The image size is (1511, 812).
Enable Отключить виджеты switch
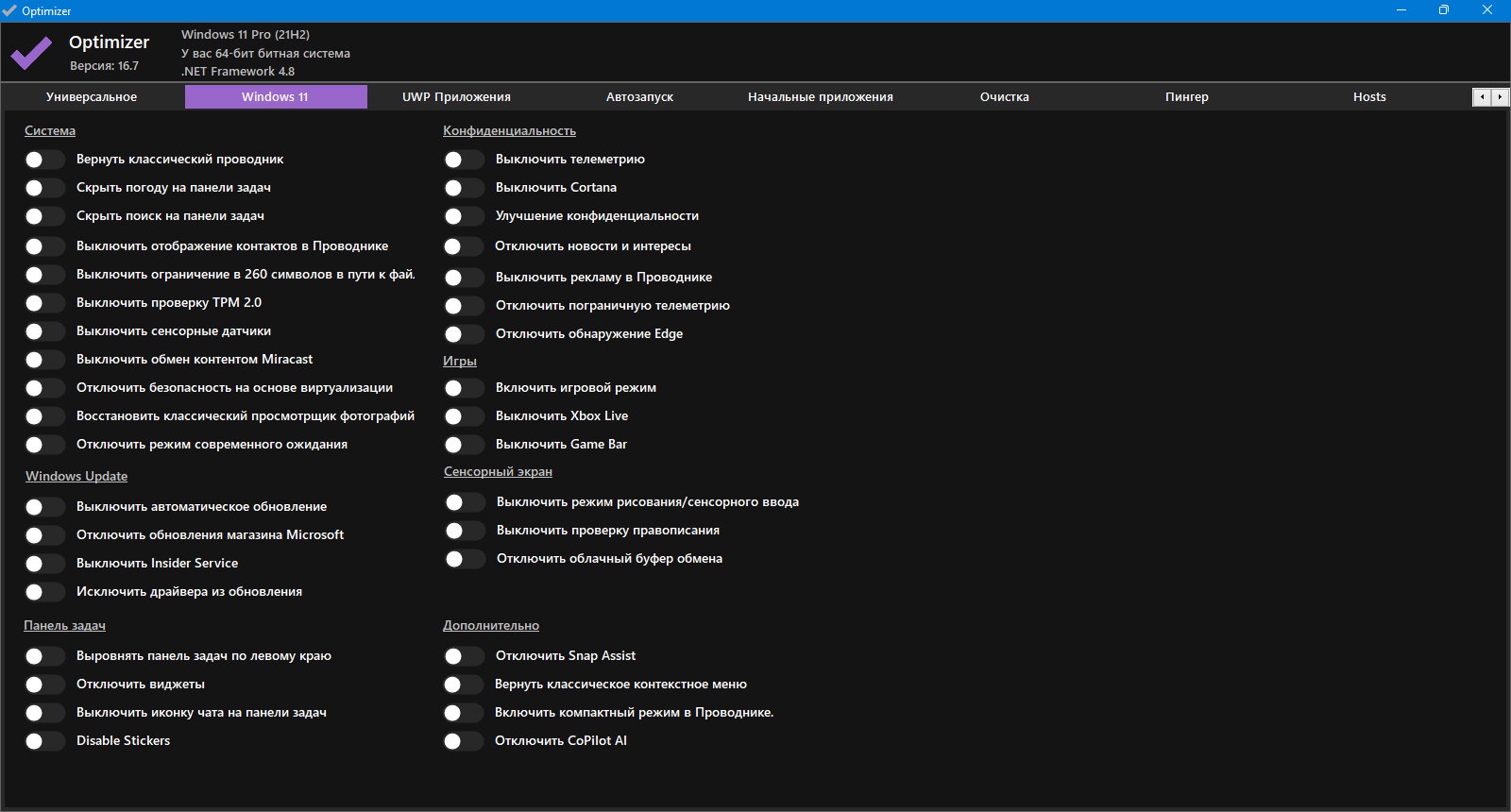point(44,685)
